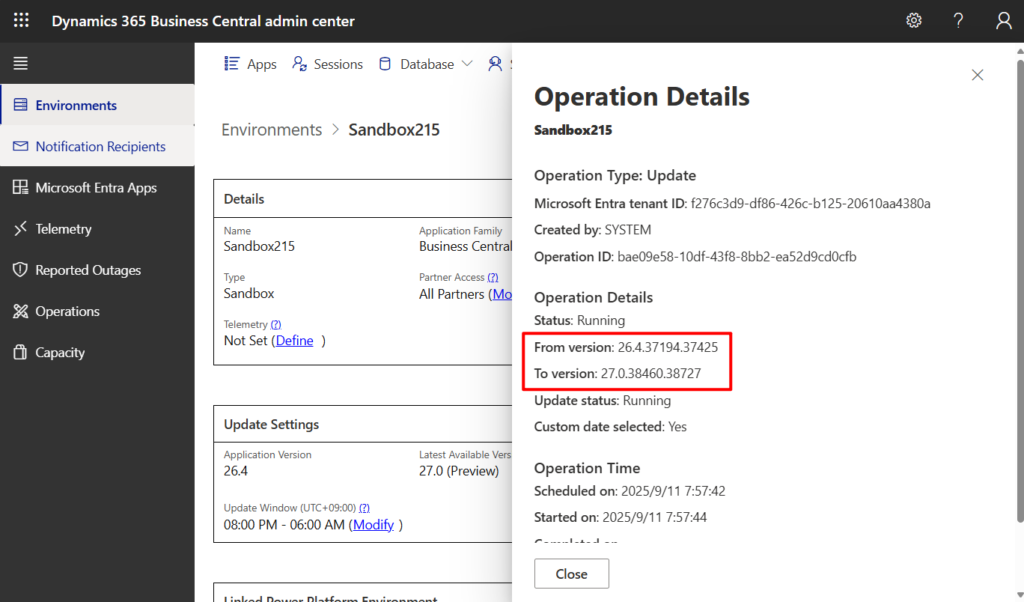
Task: Collapse the hamburger navigation menu
Action: click(20, 64)
